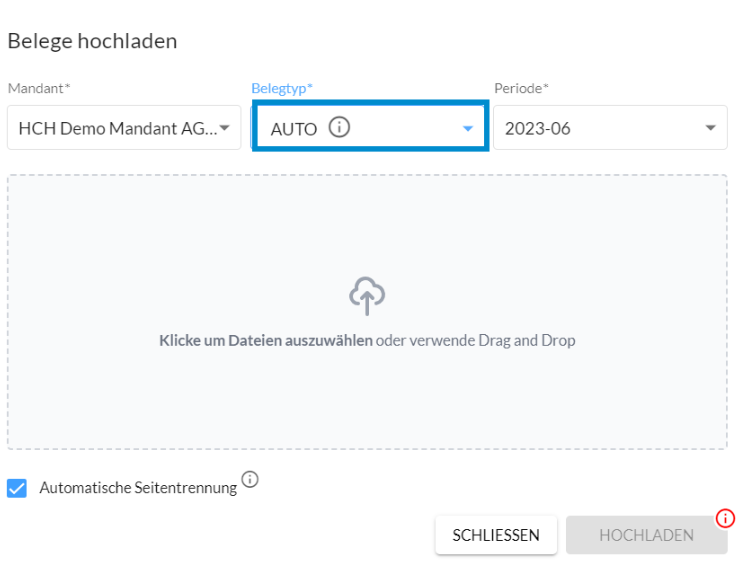Viewport: 738px width, 563px height.
Task: Open the Belegtyp dropdown blue arrow
Action: 467,128
